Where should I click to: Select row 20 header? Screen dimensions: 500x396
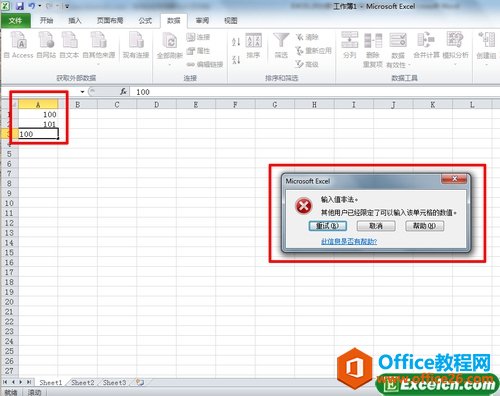point(9,302)
